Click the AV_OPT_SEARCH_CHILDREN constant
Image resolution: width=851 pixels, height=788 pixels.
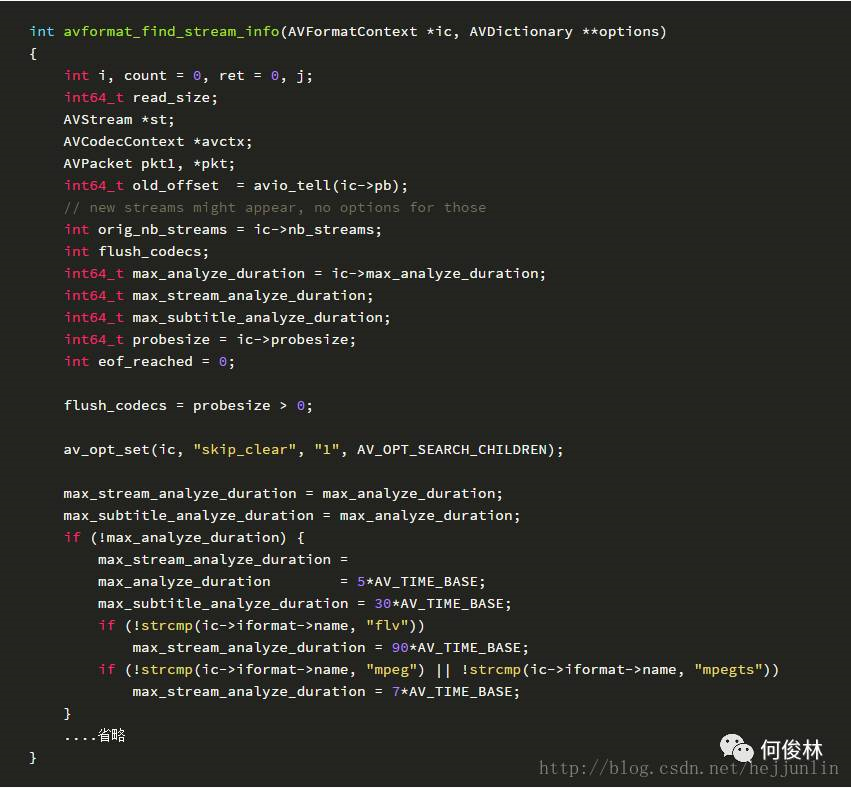[452, 449]
